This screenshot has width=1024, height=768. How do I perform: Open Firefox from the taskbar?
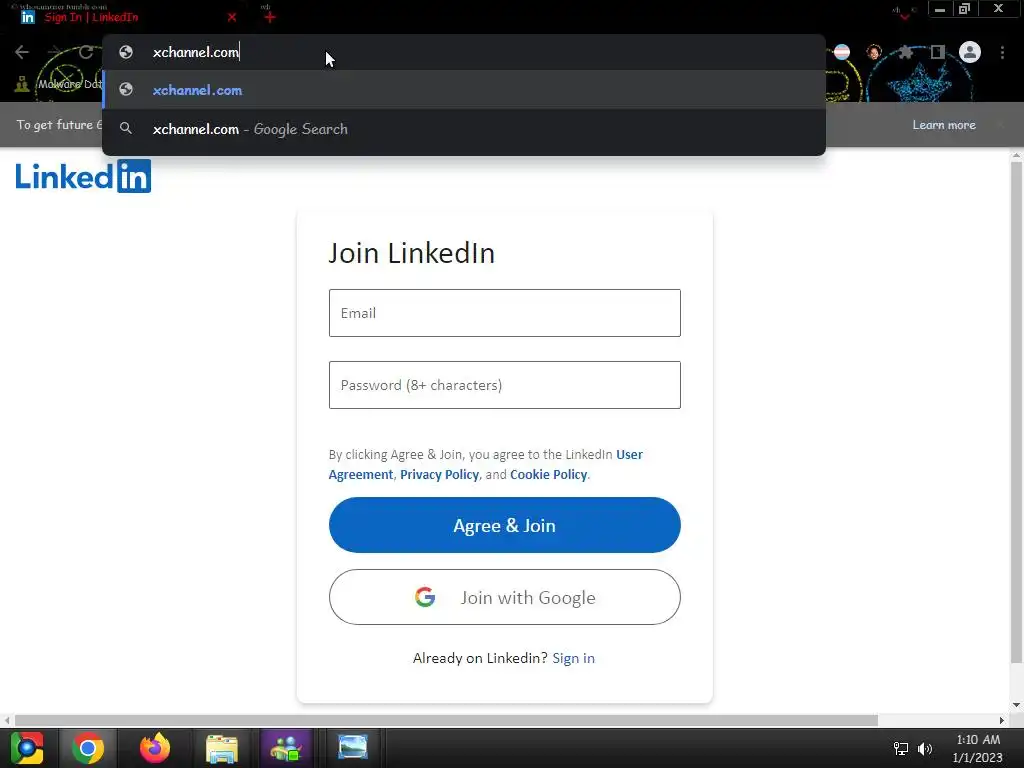coord(155,748)
